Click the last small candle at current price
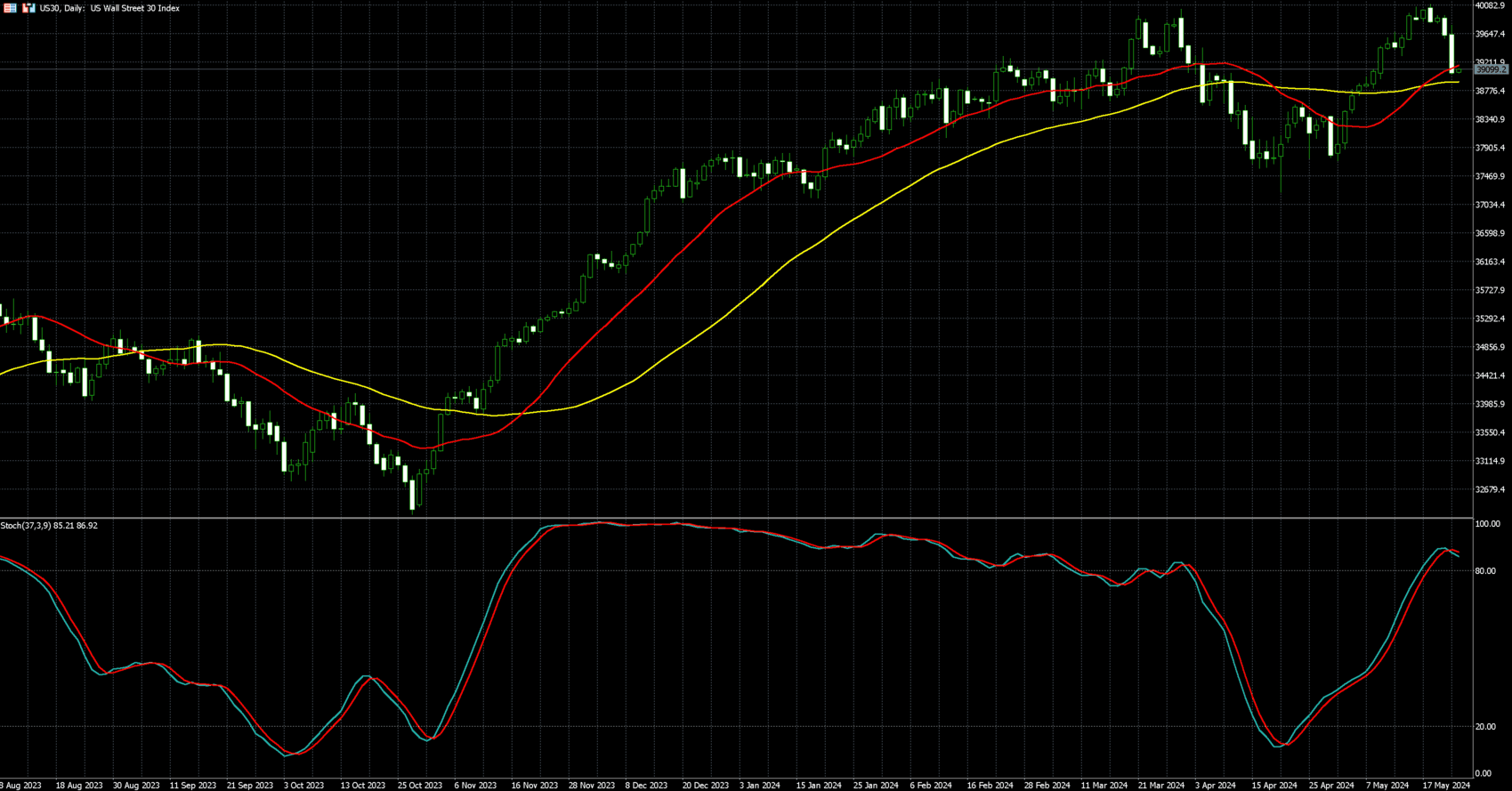 (1458, 70)
